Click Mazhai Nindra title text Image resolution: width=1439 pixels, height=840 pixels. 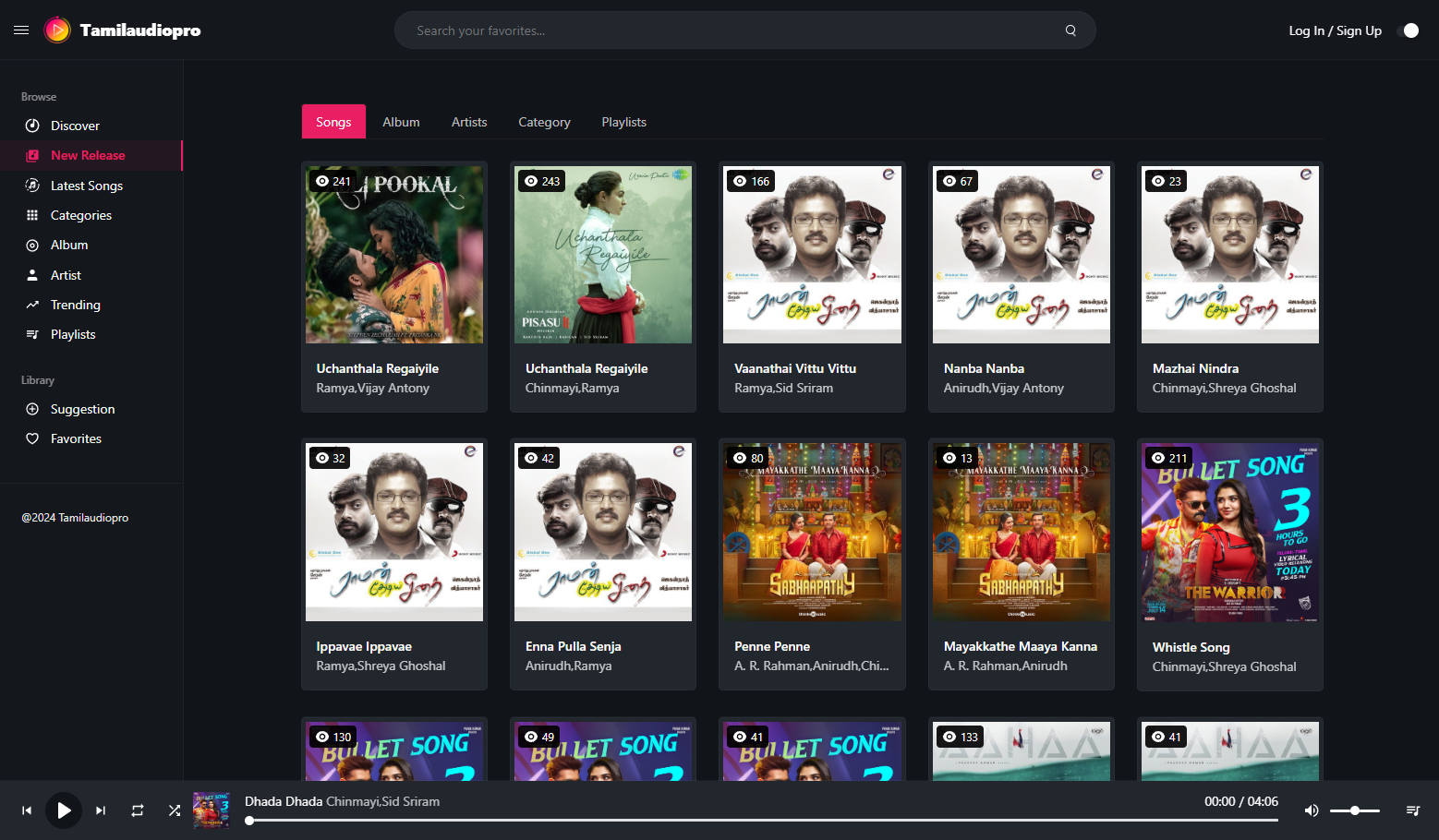tap(1195, 368)
